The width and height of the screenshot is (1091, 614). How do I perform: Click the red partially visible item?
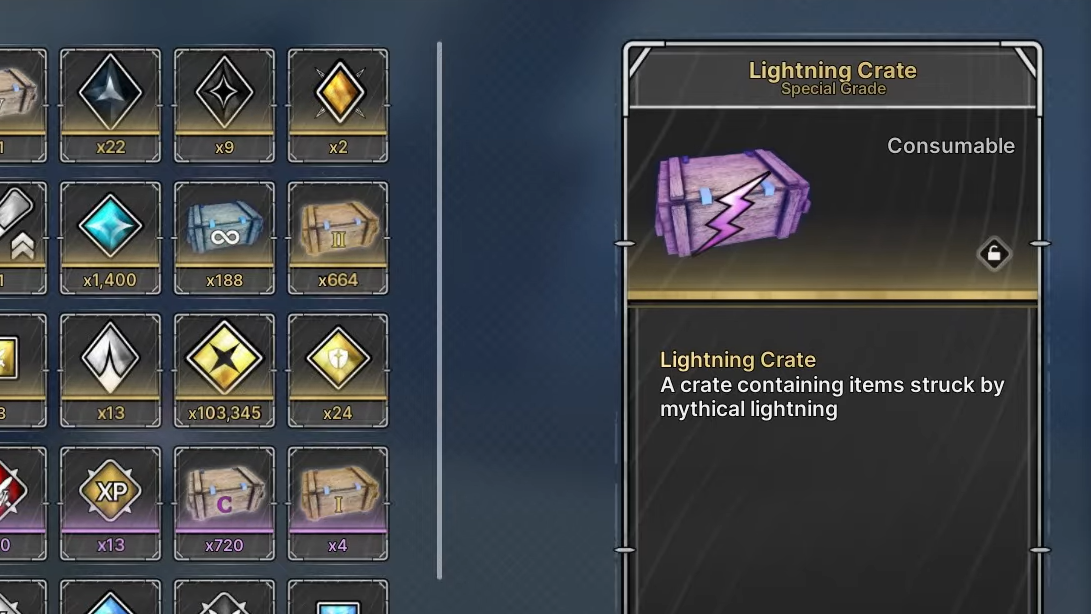(x=23, y=503)
